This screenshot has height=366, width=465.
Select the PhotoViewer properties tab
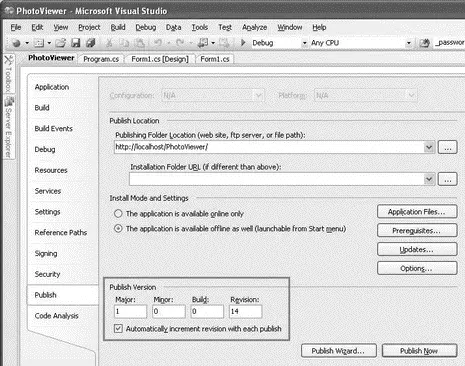pos(51,58)
